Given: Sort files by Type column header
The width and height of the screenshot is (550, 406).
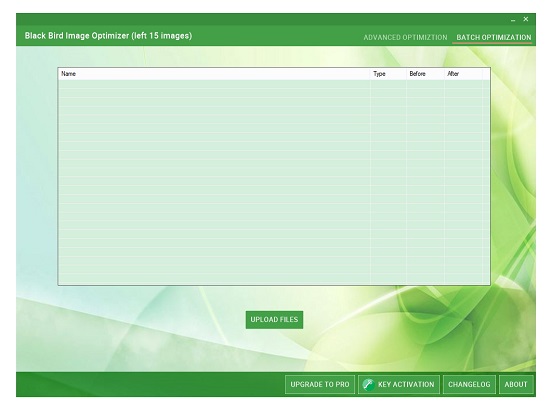Looking at the screenshot, I should coord(389,74).
